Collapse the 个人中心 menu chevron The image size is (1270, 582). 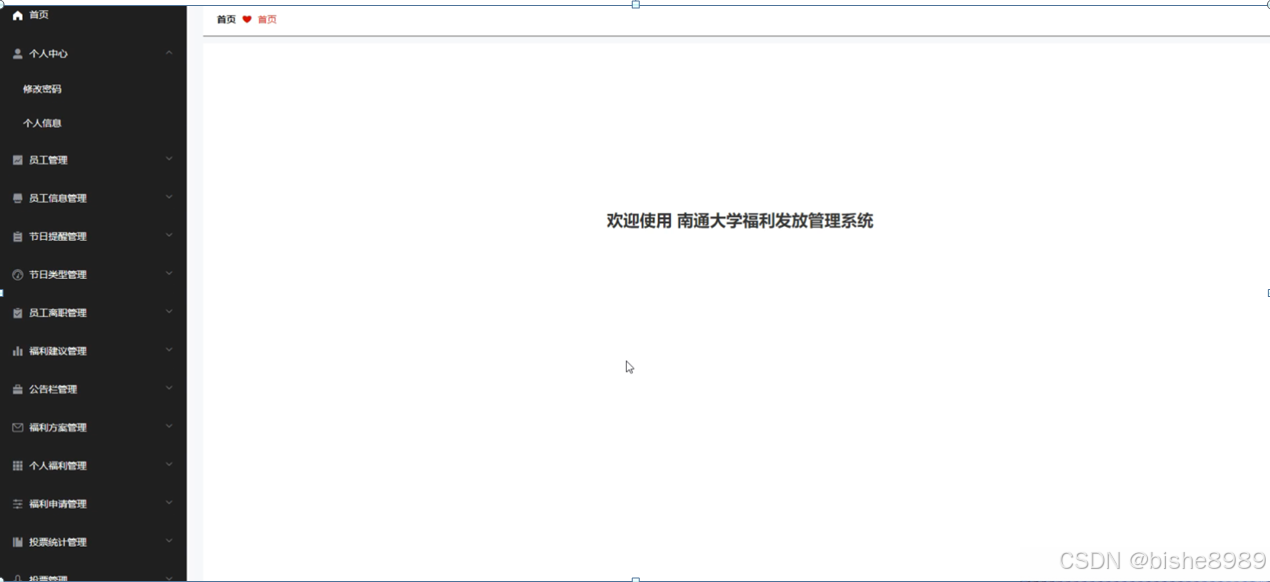169,52
